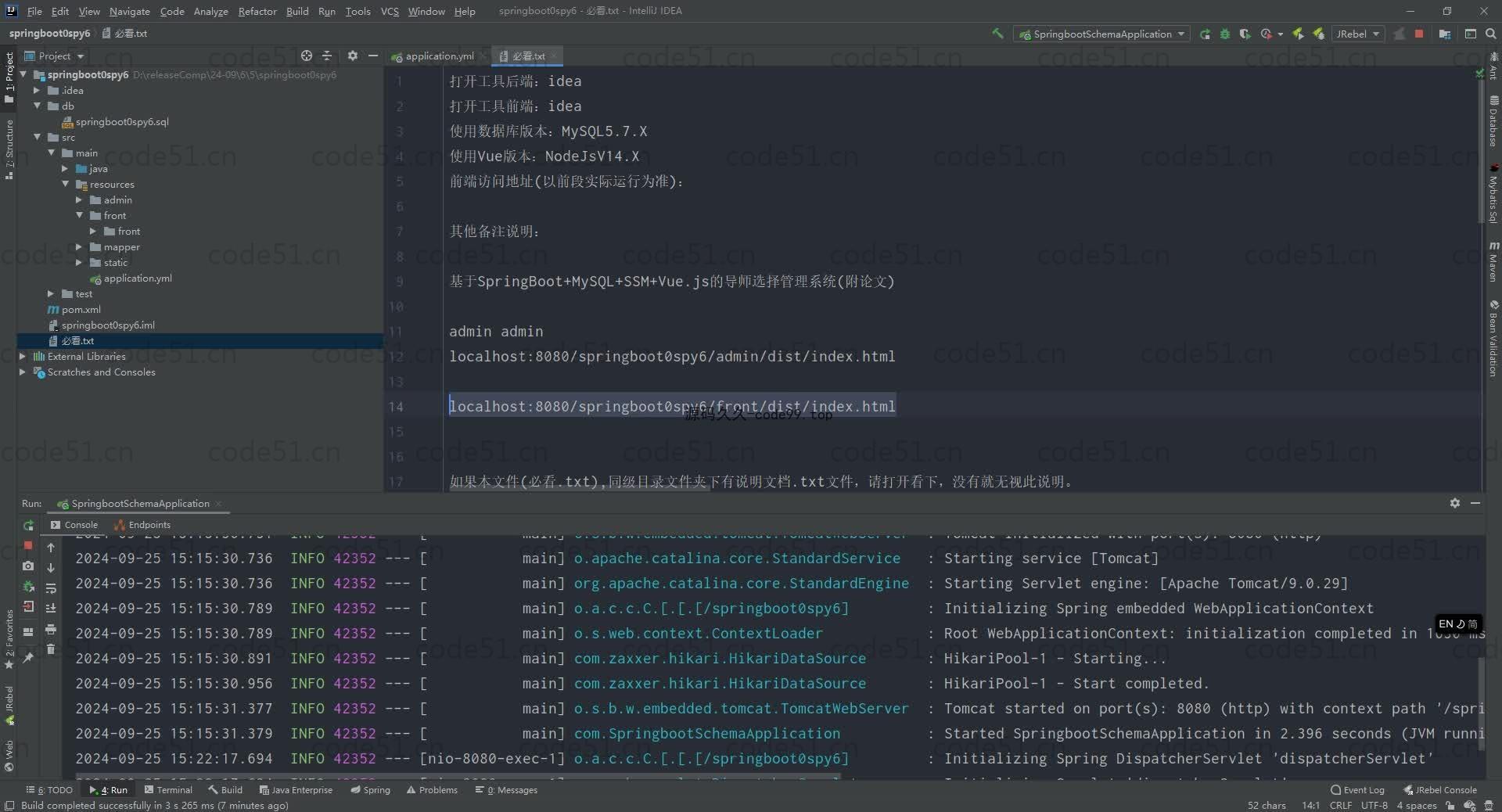Click the Run with Coverage icon
This screenshot has width=1502, height=812.
pyautogui.click(x=1245, y=34)
